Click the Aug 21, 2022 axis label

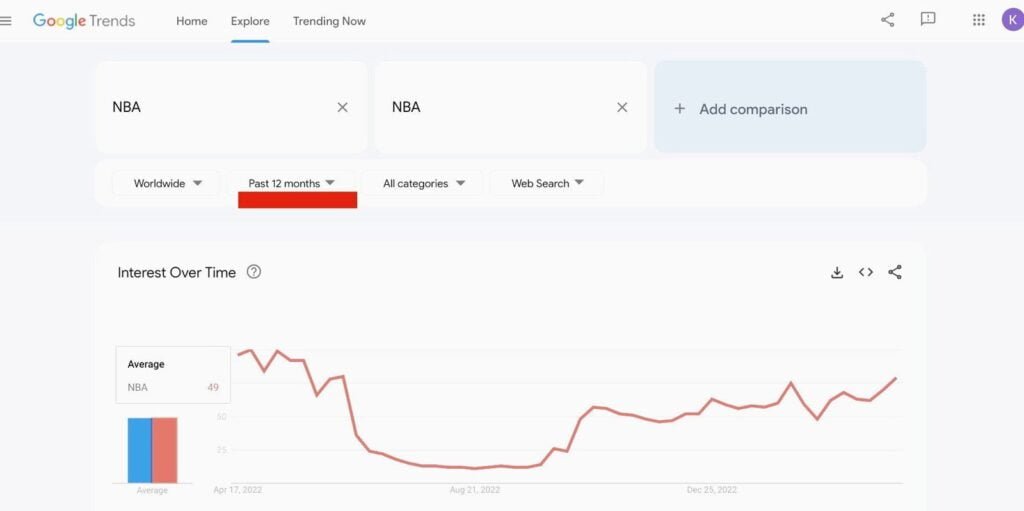click(475, 489)
